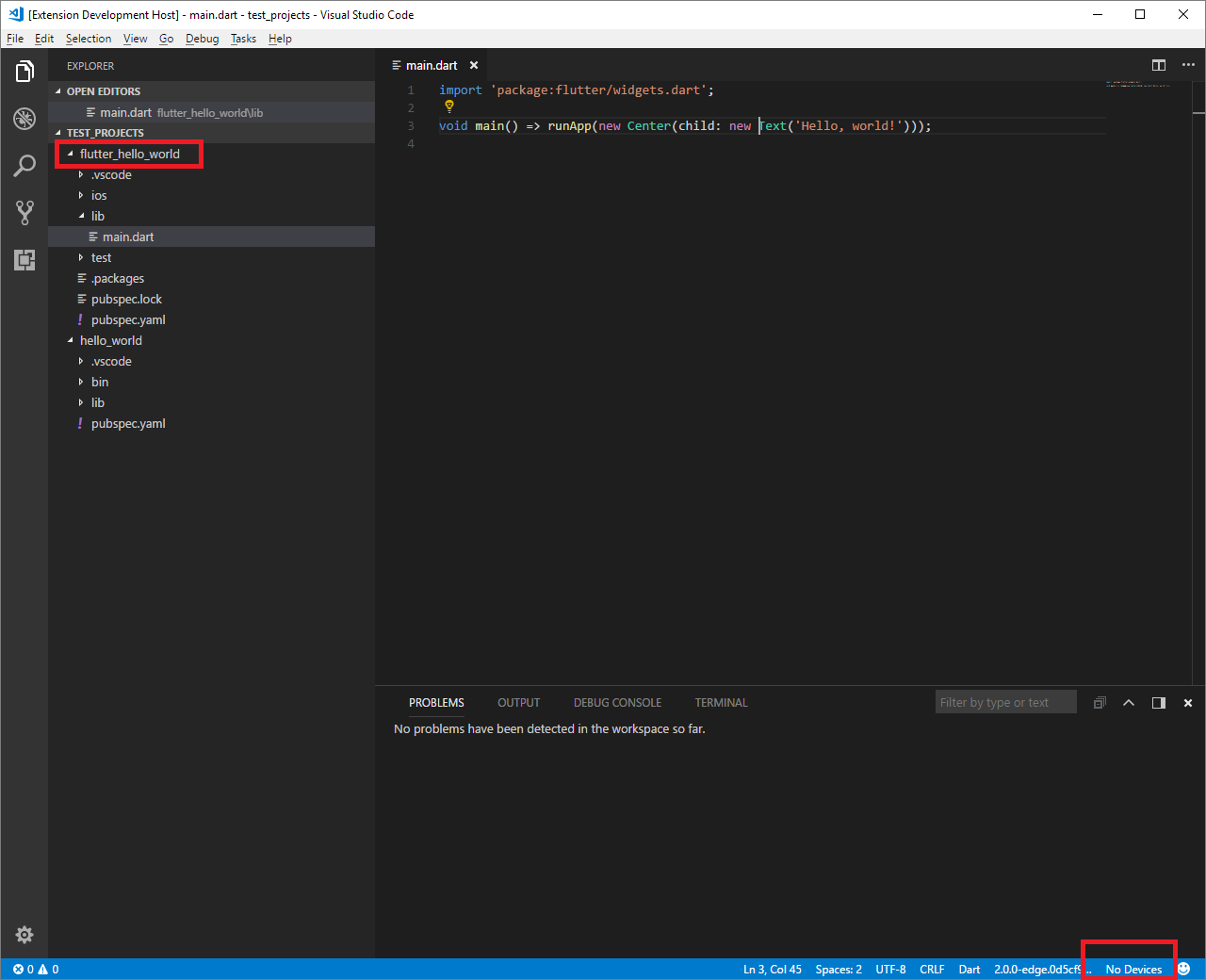Screen dimensions: 1206x980
Task: Maximize the panel with the up chevron
Action: point(1129,703)
